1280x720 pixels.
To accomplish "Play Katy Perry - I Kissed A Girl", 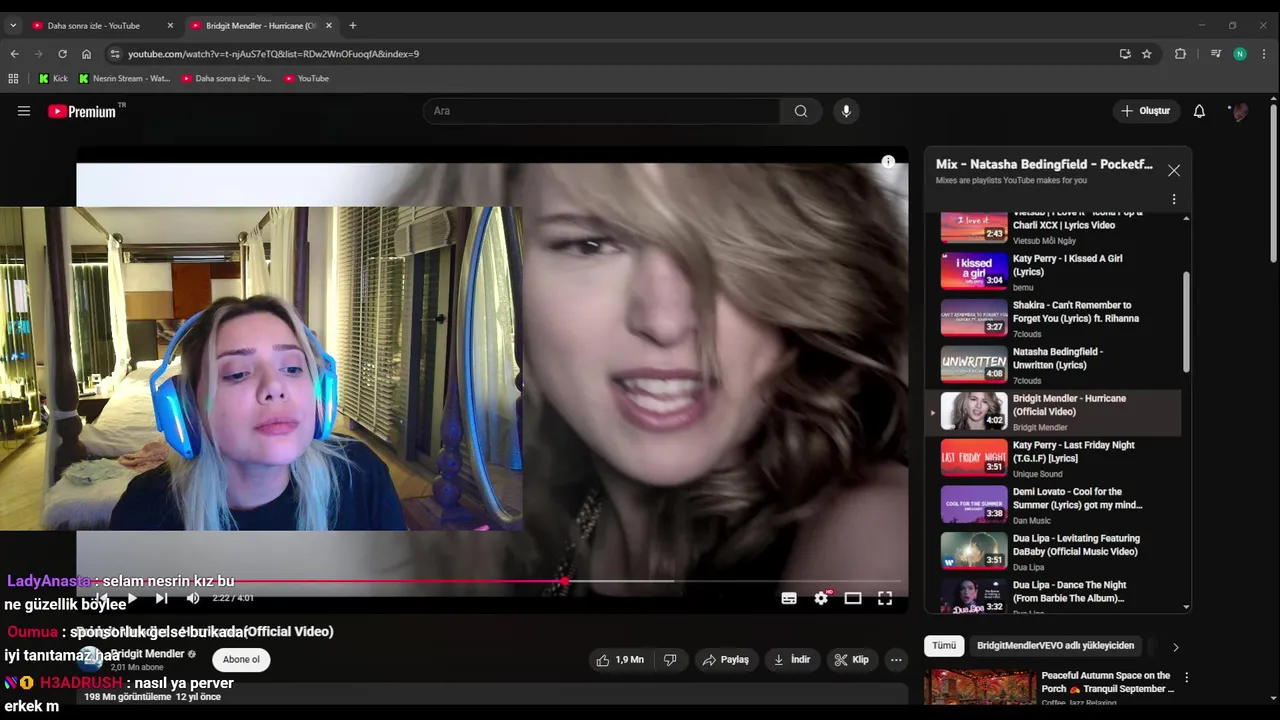I will [x=1052, y=272].
